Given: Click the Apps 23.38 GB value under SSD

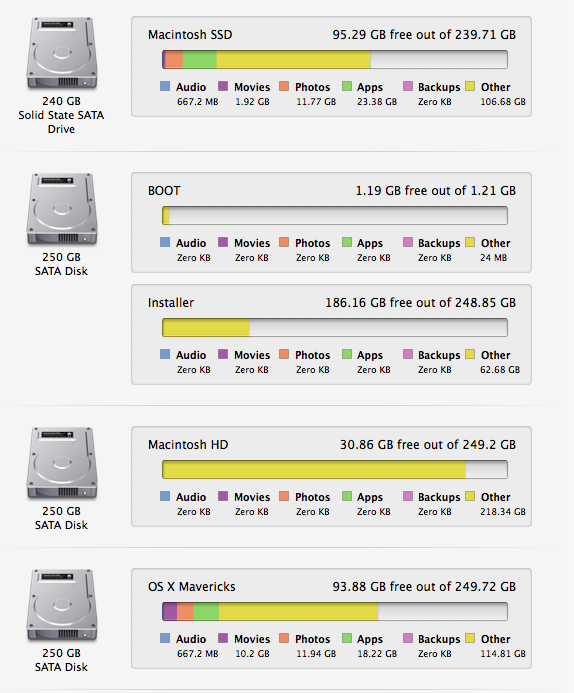Looking at the screenshot, I should tap(377, 102).
